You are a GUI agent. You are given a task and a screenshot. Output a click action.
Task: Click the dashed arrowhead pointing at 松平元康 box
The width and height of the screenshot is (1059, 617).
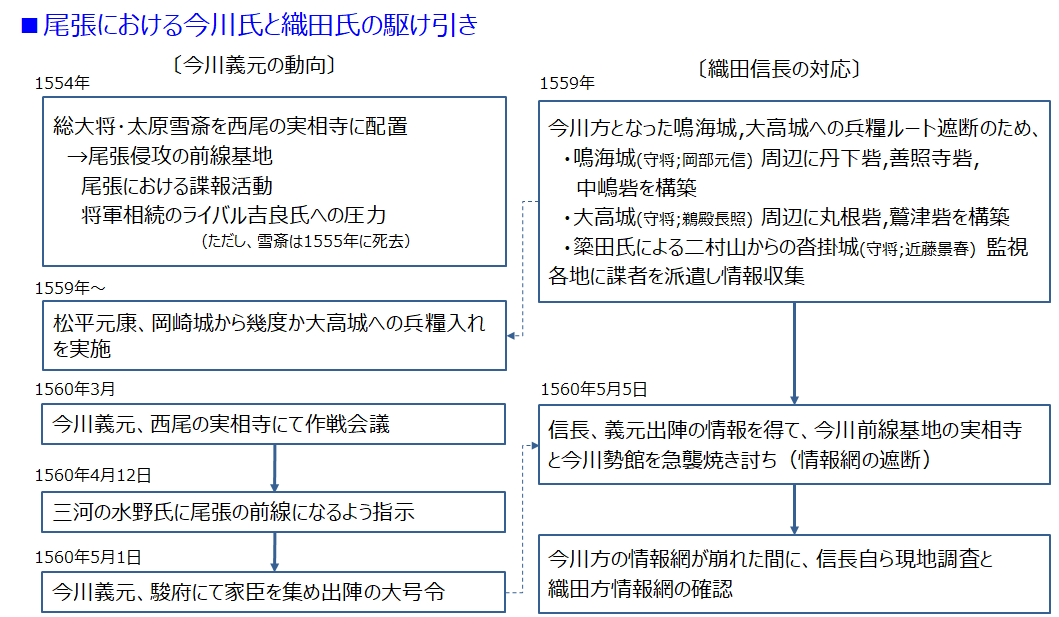[x=514, y=335]
